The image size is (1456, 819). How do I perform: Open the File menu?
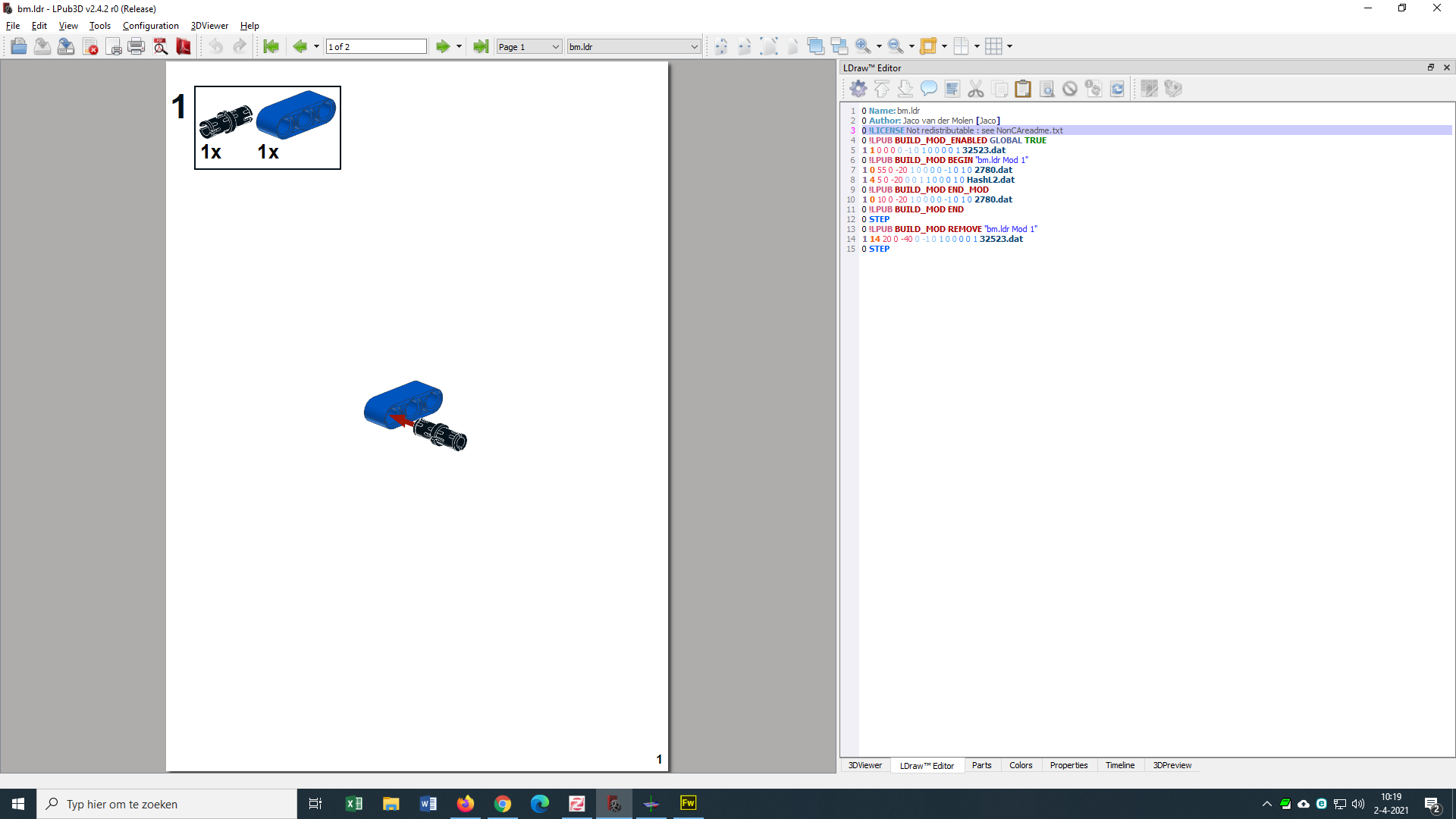pos(13,26)
